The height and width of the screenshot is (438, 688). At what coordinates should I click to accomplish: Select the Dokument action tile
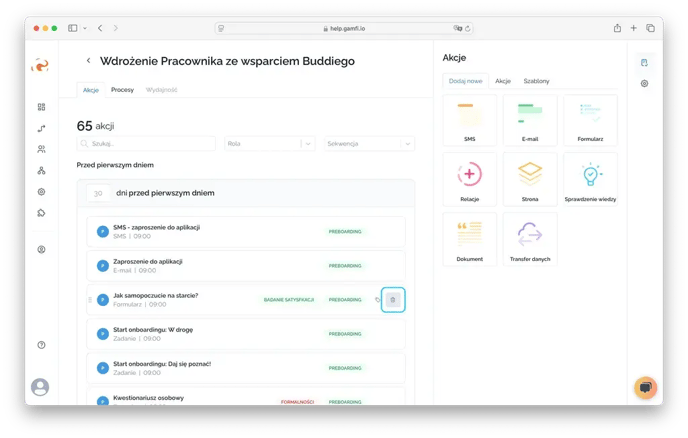click(469, 238)
